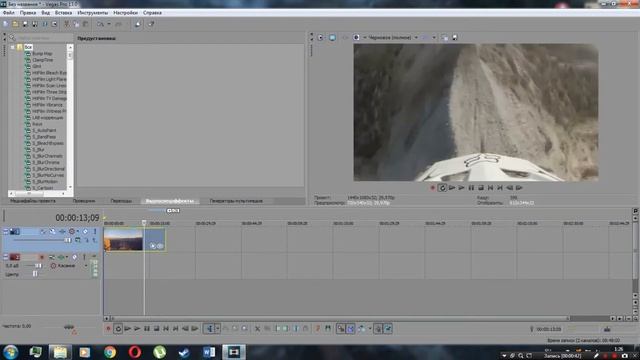Viewport: 640px width, 360px height.
Task: Switch to the Переходы tab
Action: click(121, 201)
